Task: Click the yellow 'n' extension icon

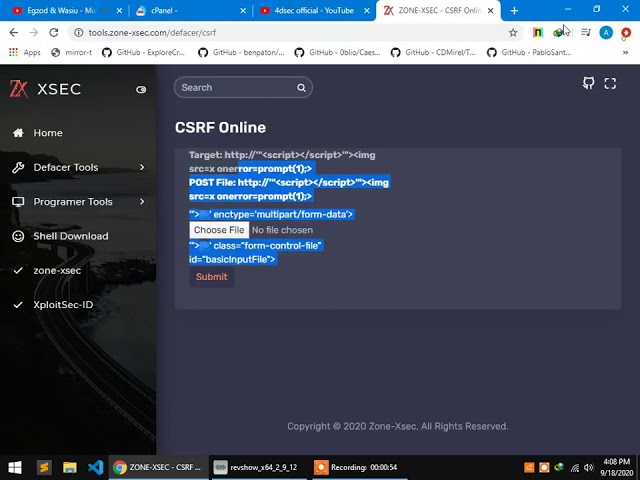Action: (x=538, y=32)
